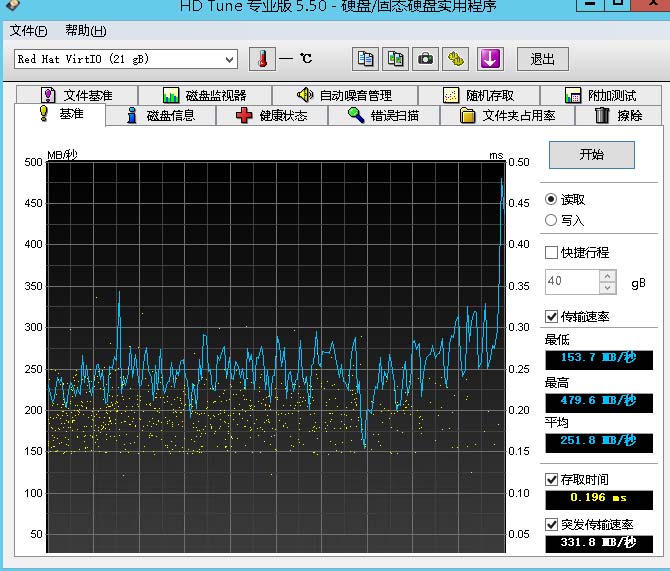Image resolution: width=670 pixels, height=571 pixels.
Task: Switch to the 文件夹占用率 tab
Action: (x=508, y=115)
